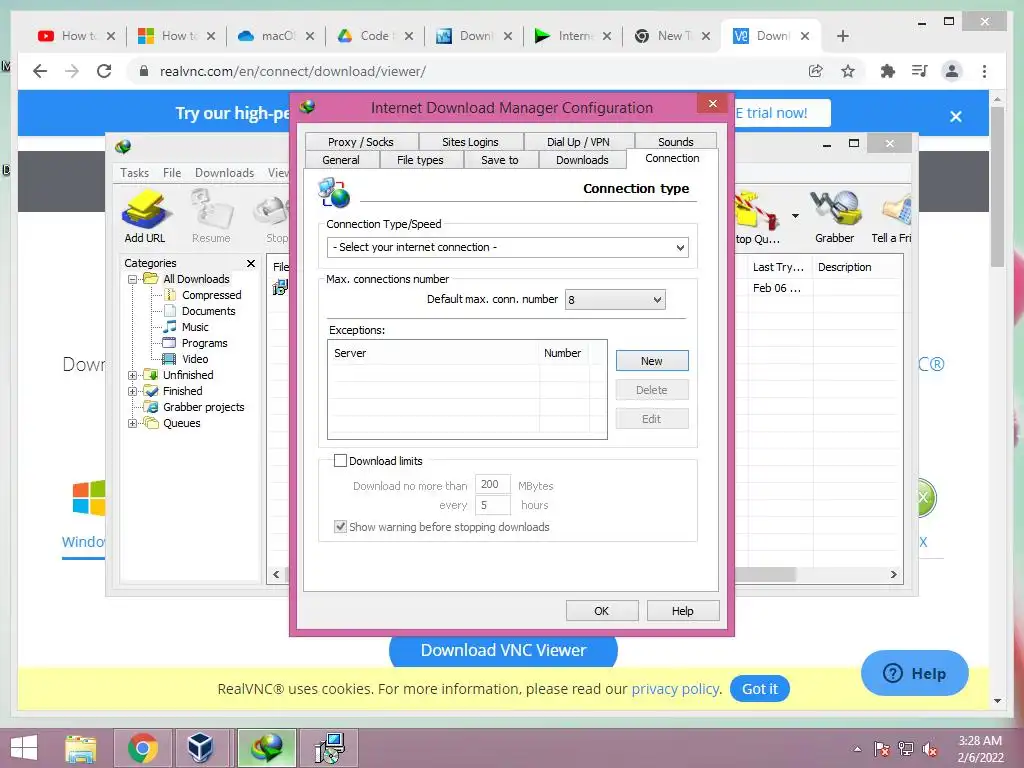
Task: Click the Last Try column header
Action: [x=779, y=267]
